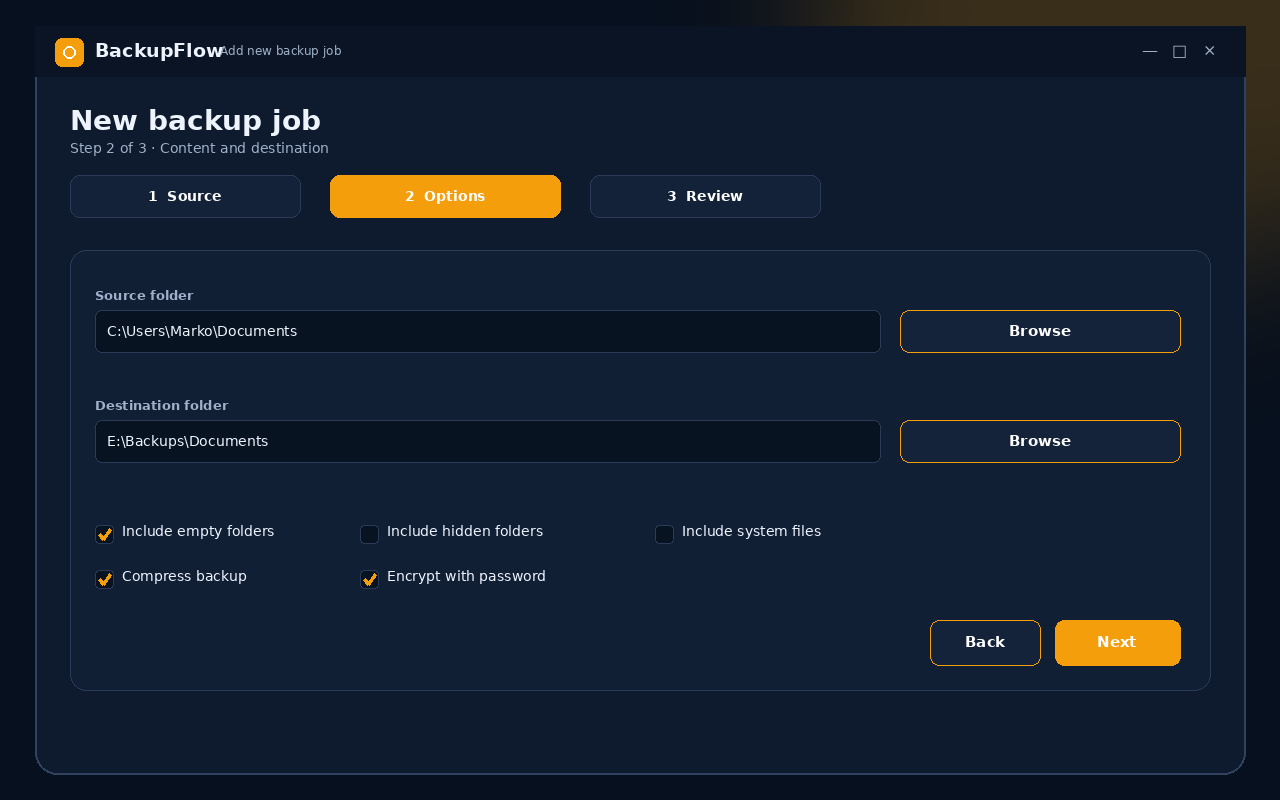
Task: Browse for the source folder
Action: 1040,331
